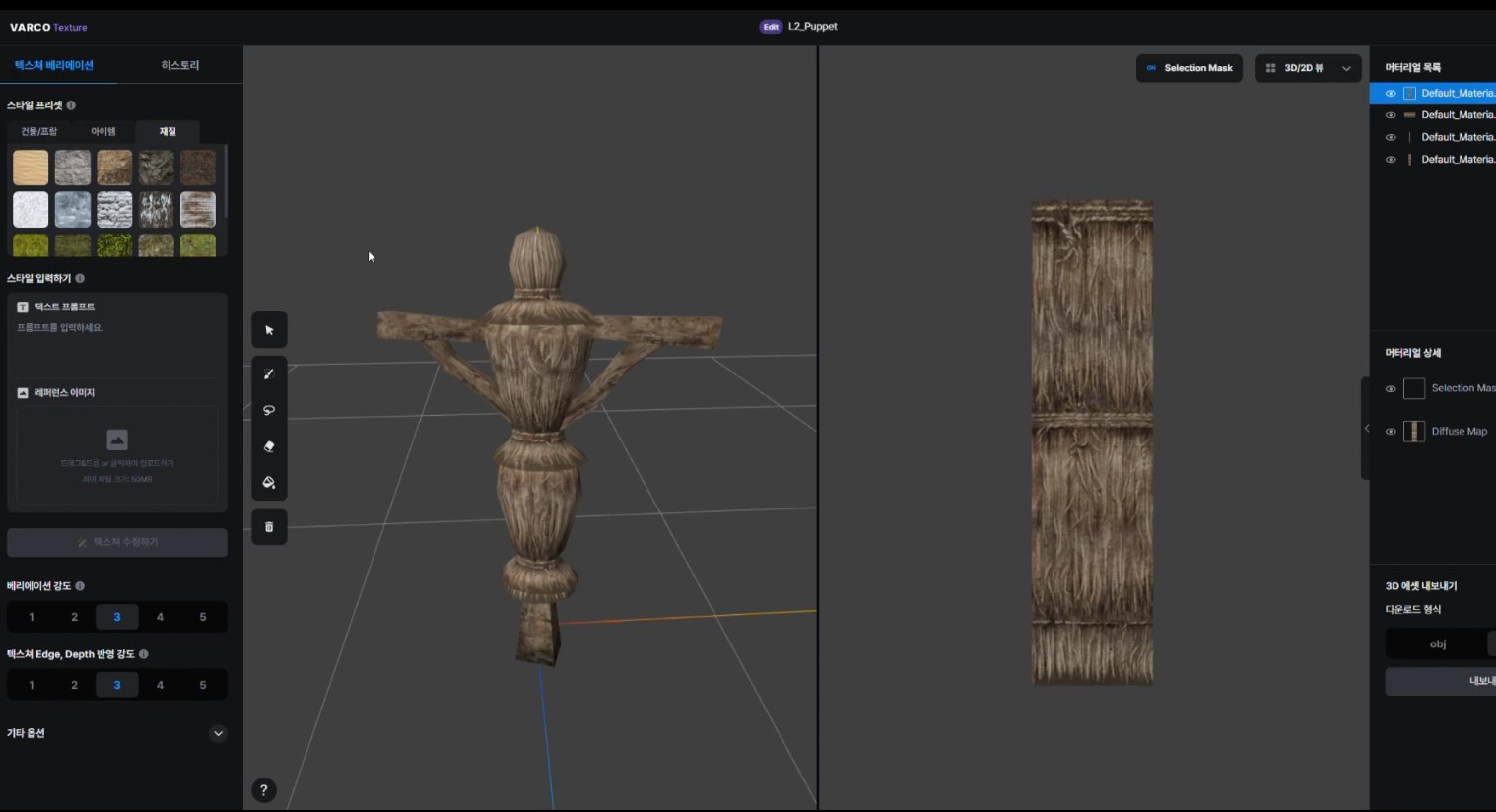Screen dimensions: 1496x812
Task: Set 베리에이션 강도 to 5
Action: [203, 617]
